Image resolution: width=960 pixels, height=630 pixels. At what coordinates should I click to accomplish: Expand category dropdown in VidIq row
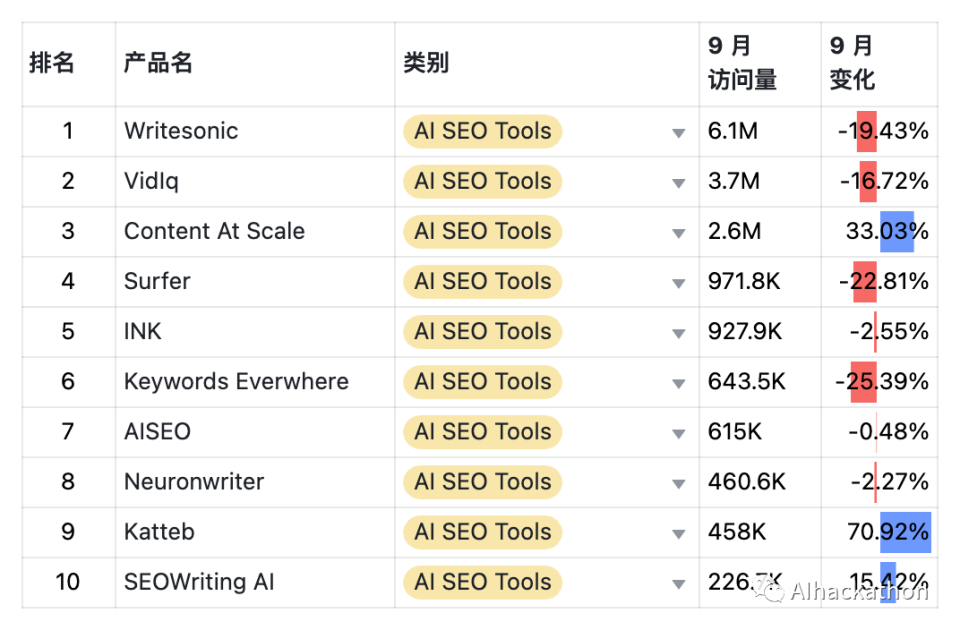click(679, 183)
